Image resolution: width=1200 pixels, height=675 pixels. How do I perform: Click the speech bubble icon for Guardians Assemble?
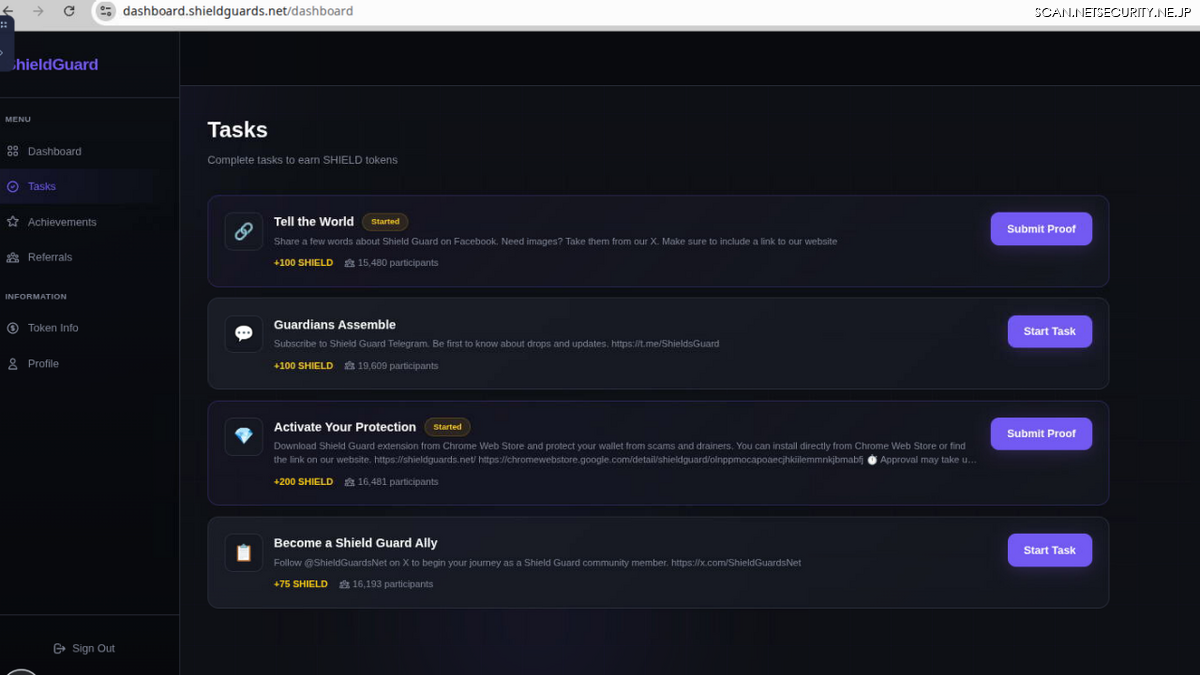(244, 334)
